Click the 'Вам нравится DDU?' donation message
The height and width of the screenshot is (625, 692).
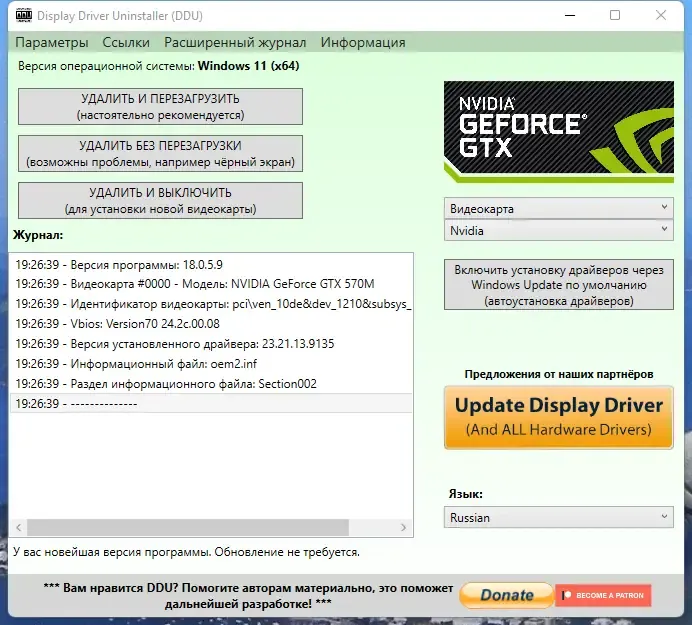tap(248, 596)
